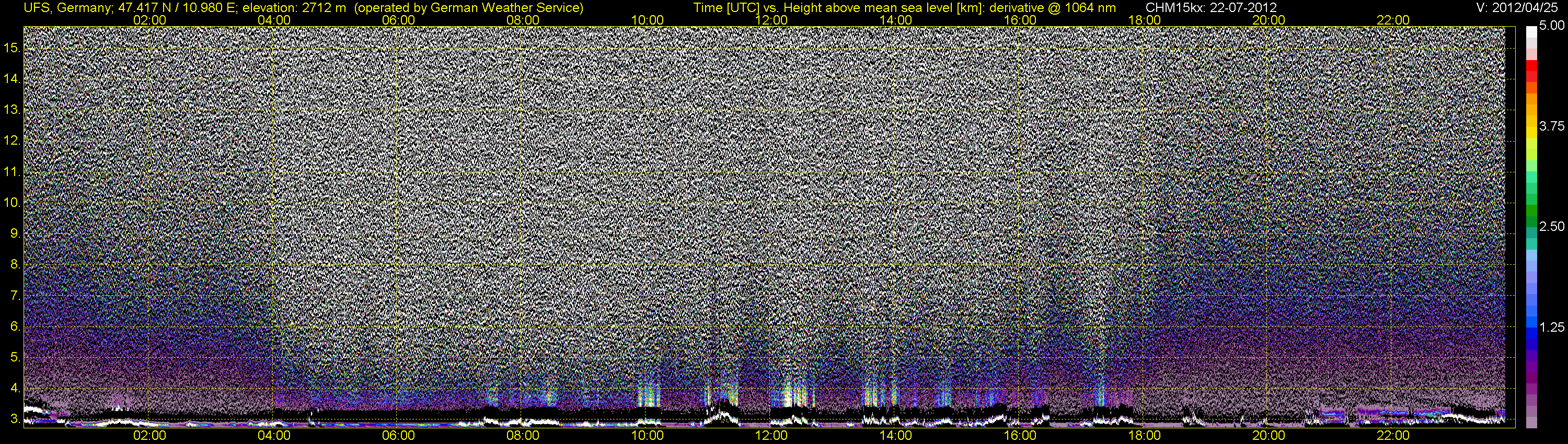Click the 1.25 value on the color scale

(1552, 327)
